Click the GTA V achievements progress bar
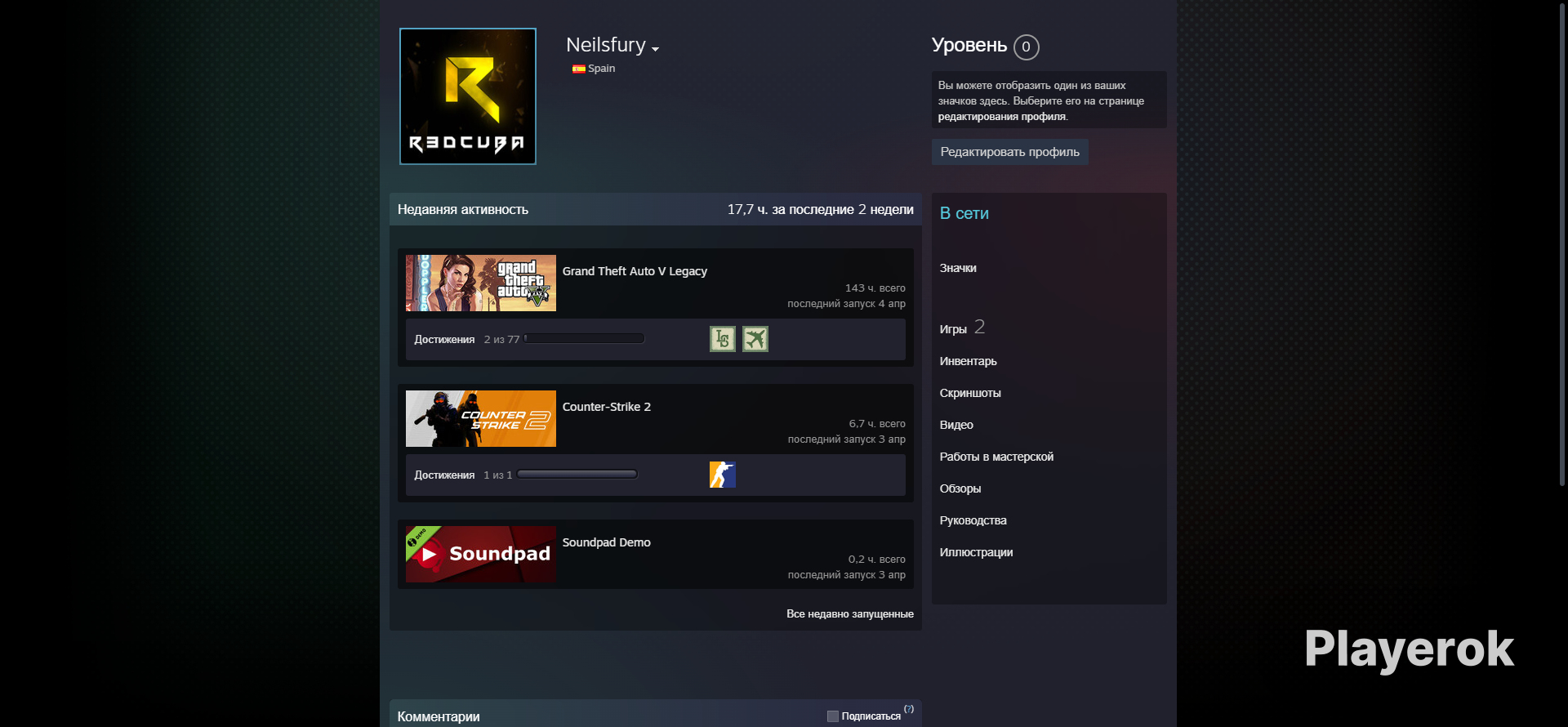The height and width of the screenshot is (727, 1568). tap(585, 339)
